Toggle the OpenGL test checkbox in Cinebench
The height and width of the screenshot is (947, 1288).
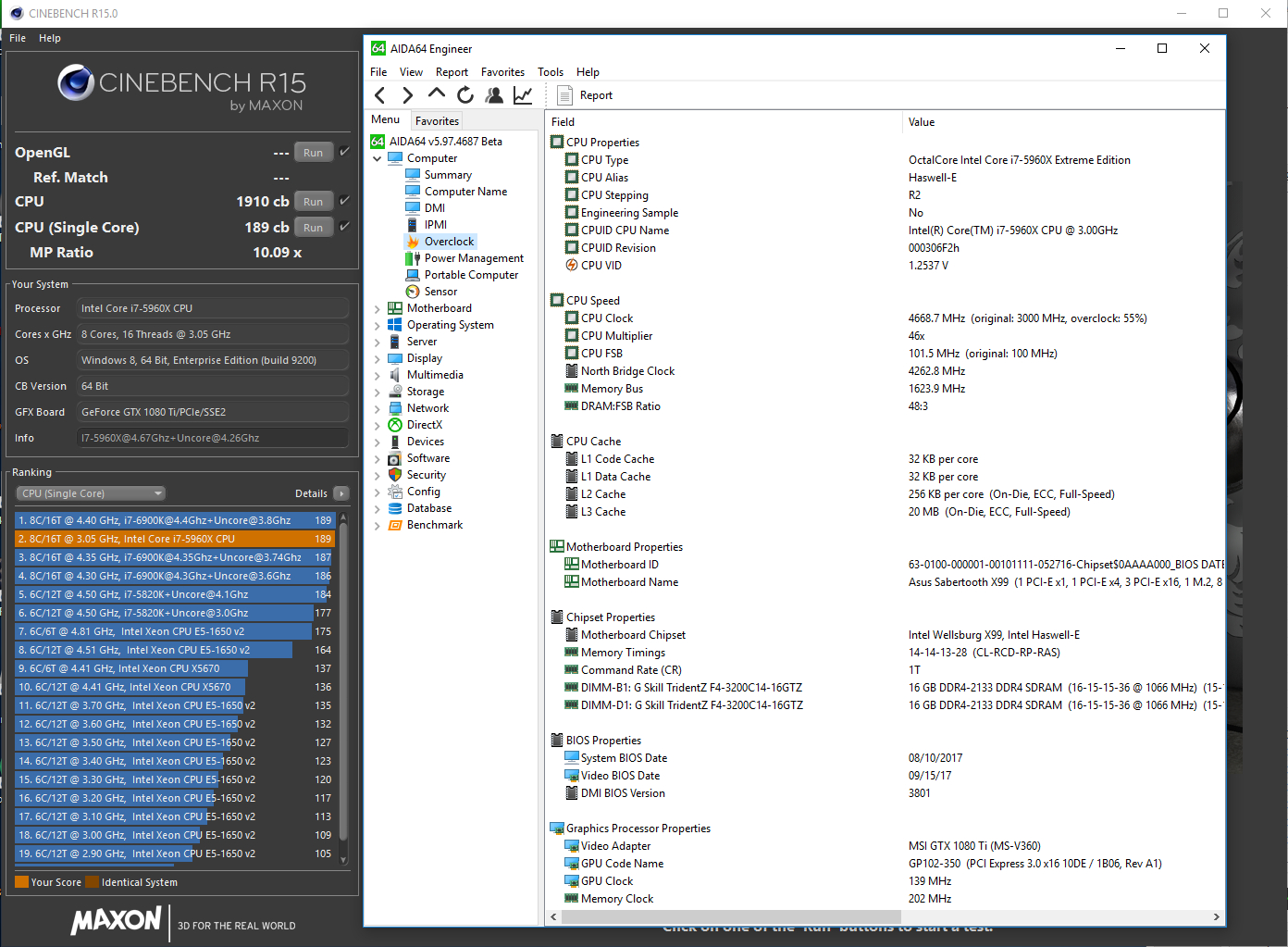(x=344, y=152)
